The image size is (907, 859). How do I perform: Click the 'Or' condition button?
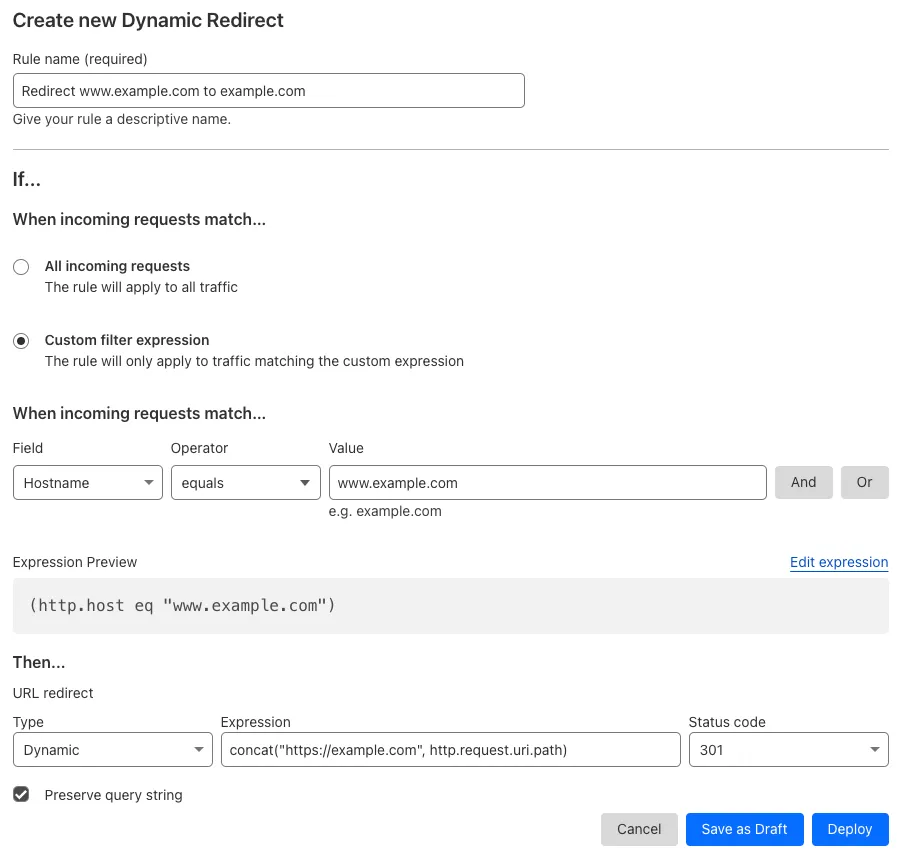click(864, 482)
